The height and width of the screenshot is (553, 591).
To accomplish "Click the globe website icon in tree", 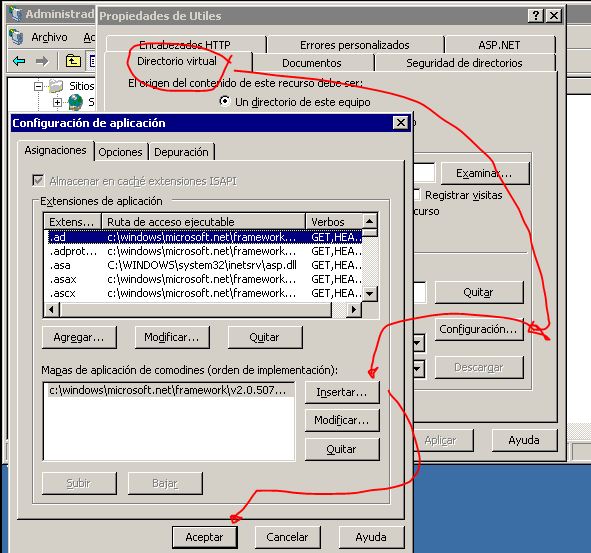I will tap(75, 102).
